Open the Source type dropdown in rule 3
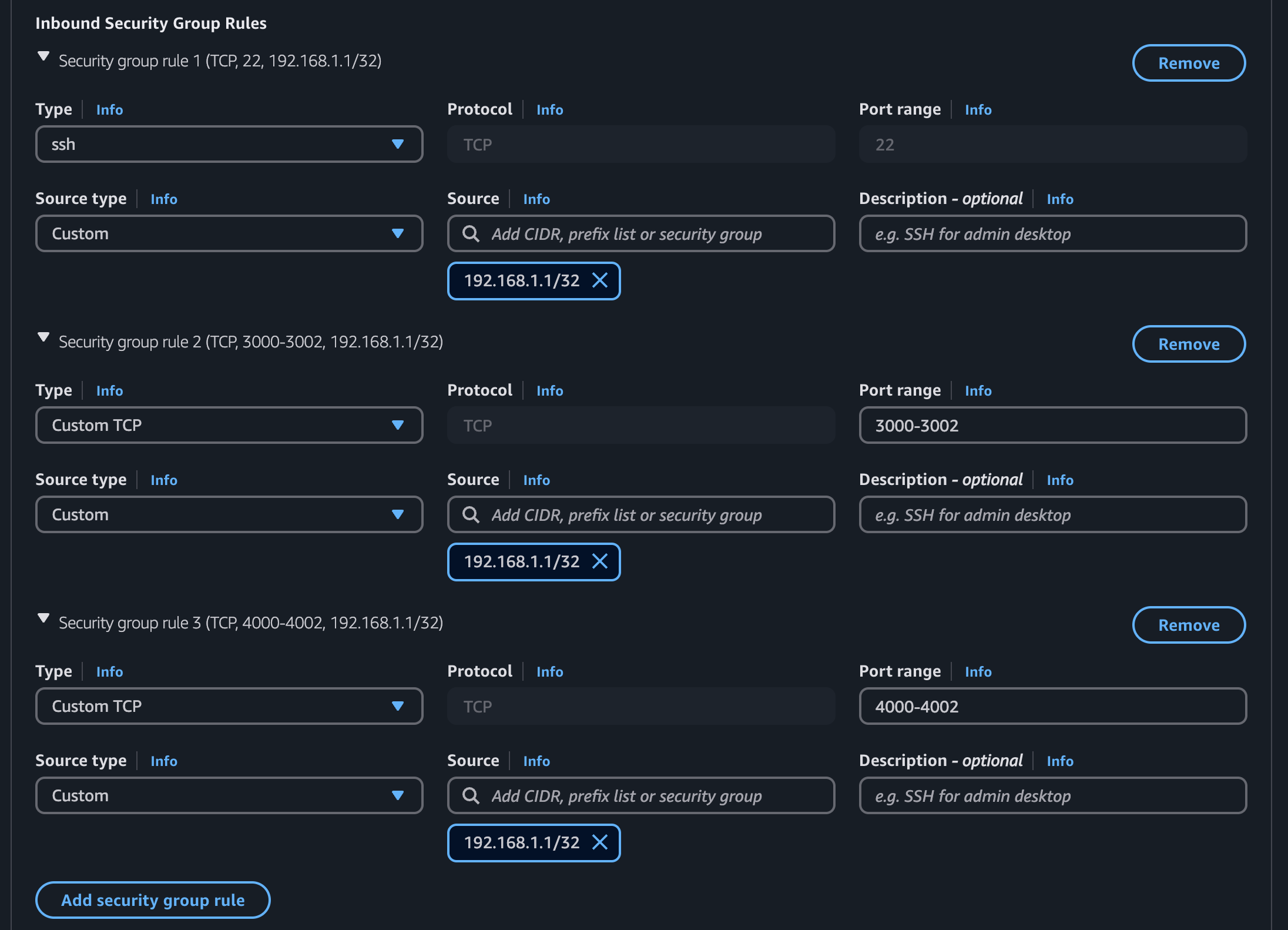Image resolution: width=1288 pixels, height=930 pixels. coord(229,795)
